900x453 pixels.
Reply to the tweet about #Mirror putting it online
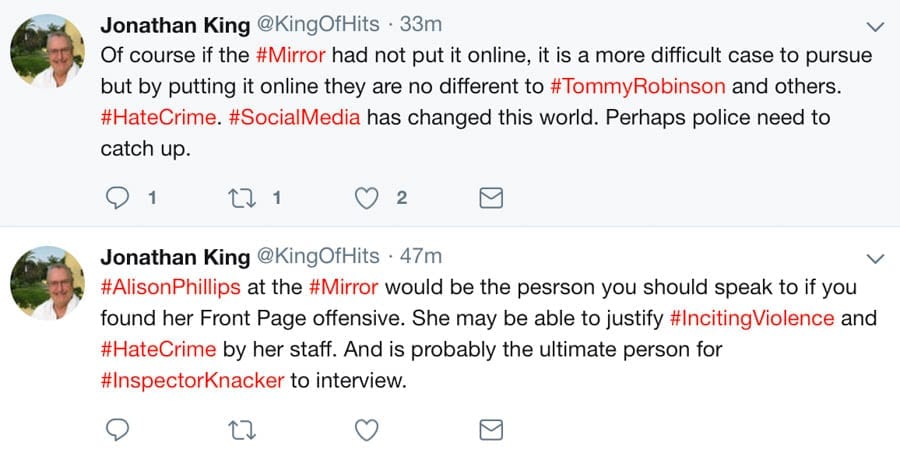click(x=118, y=198)
